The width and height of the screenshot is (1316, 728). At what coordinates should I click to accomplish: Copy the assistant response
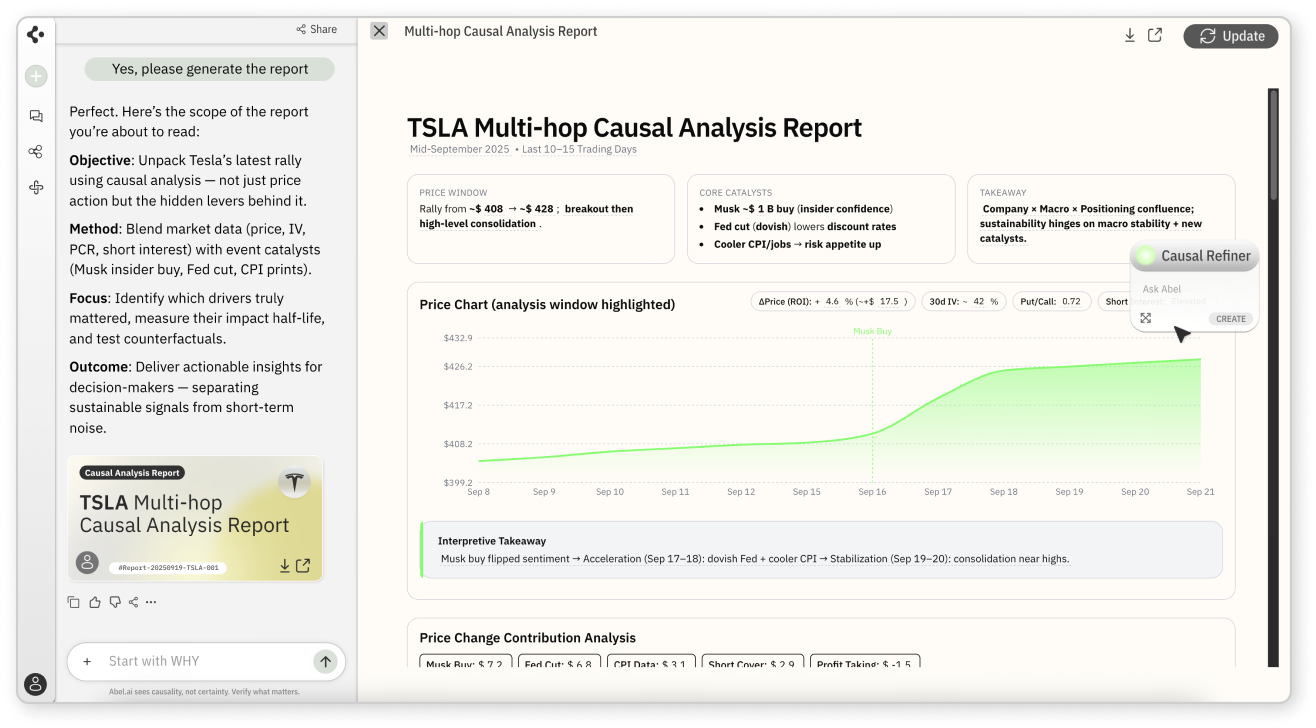(x=74, y=602)
